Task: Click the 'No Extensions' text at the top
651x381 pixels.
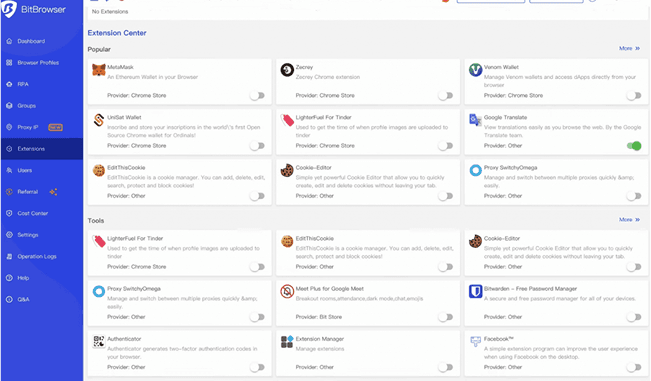Action: (x=110, y=12)
